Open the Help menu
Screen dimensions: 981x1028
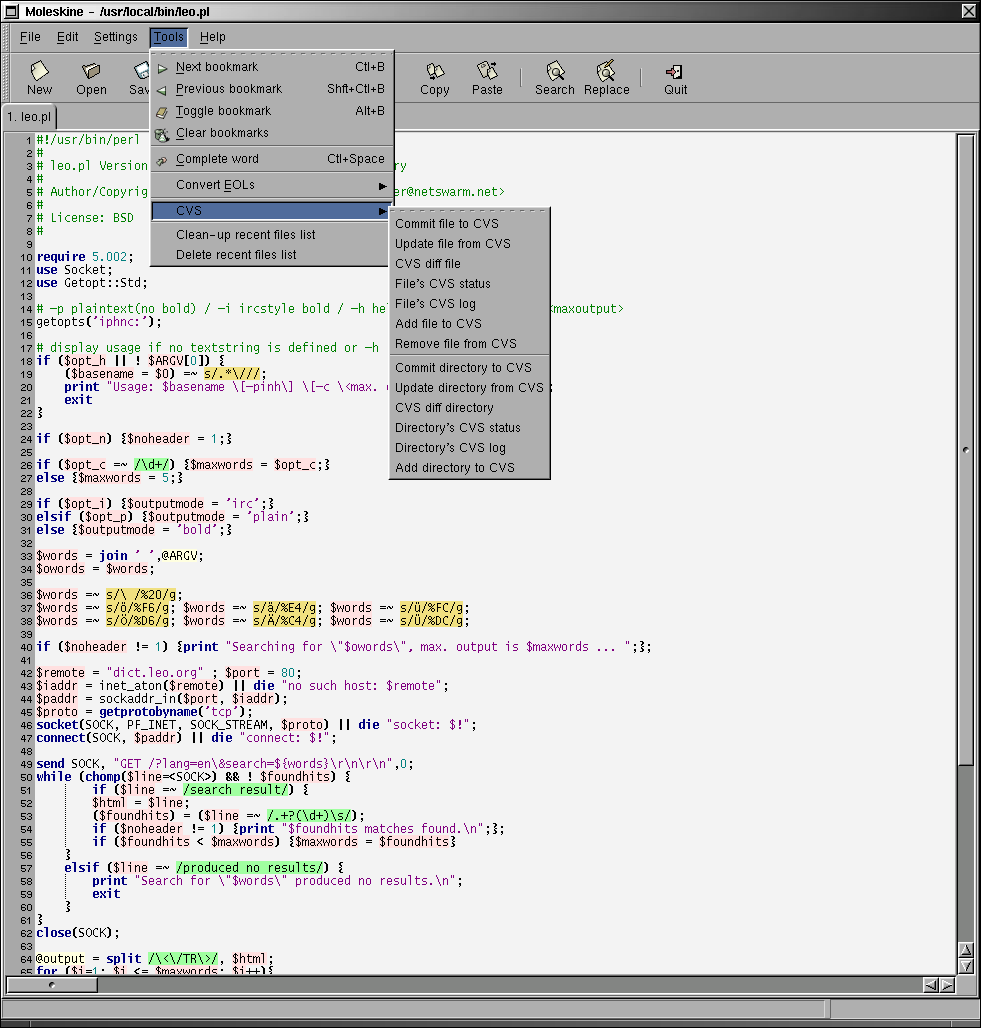click(213, 37)
